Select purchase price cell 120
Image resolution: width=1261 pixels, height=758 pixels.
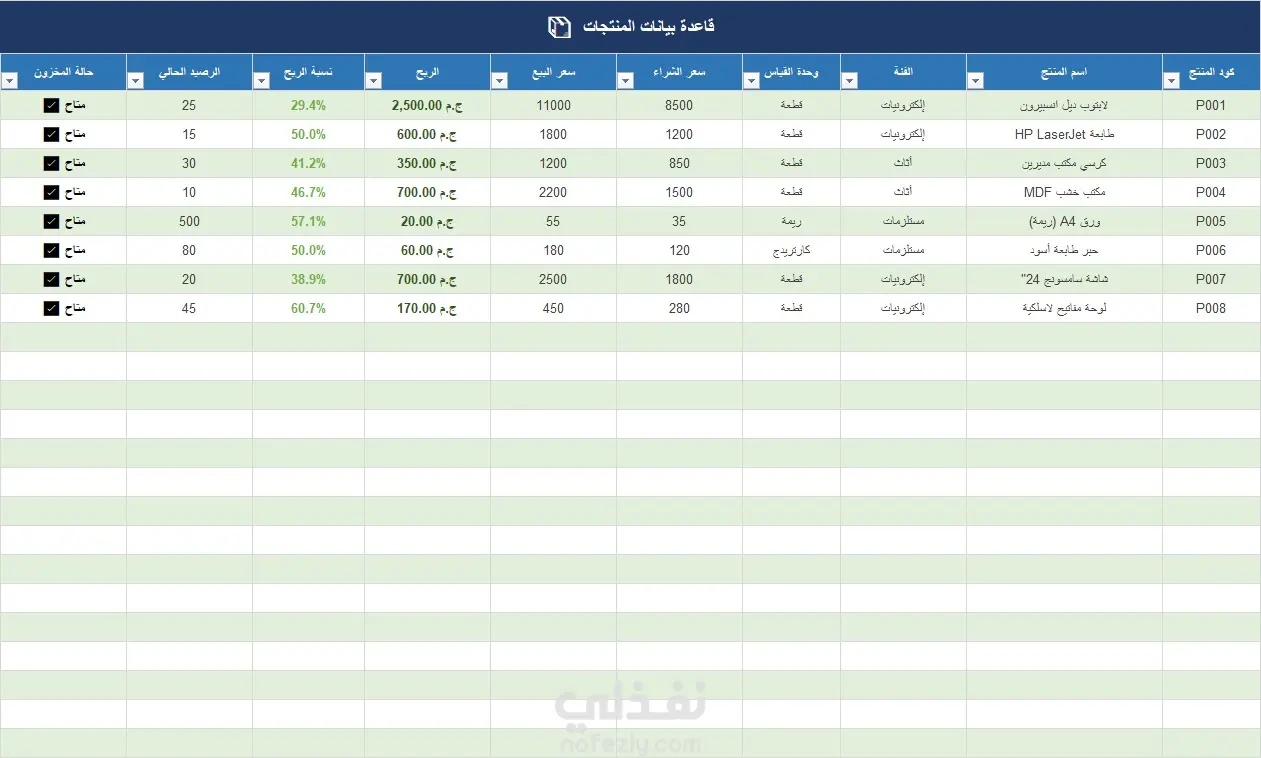pos(679,250)
